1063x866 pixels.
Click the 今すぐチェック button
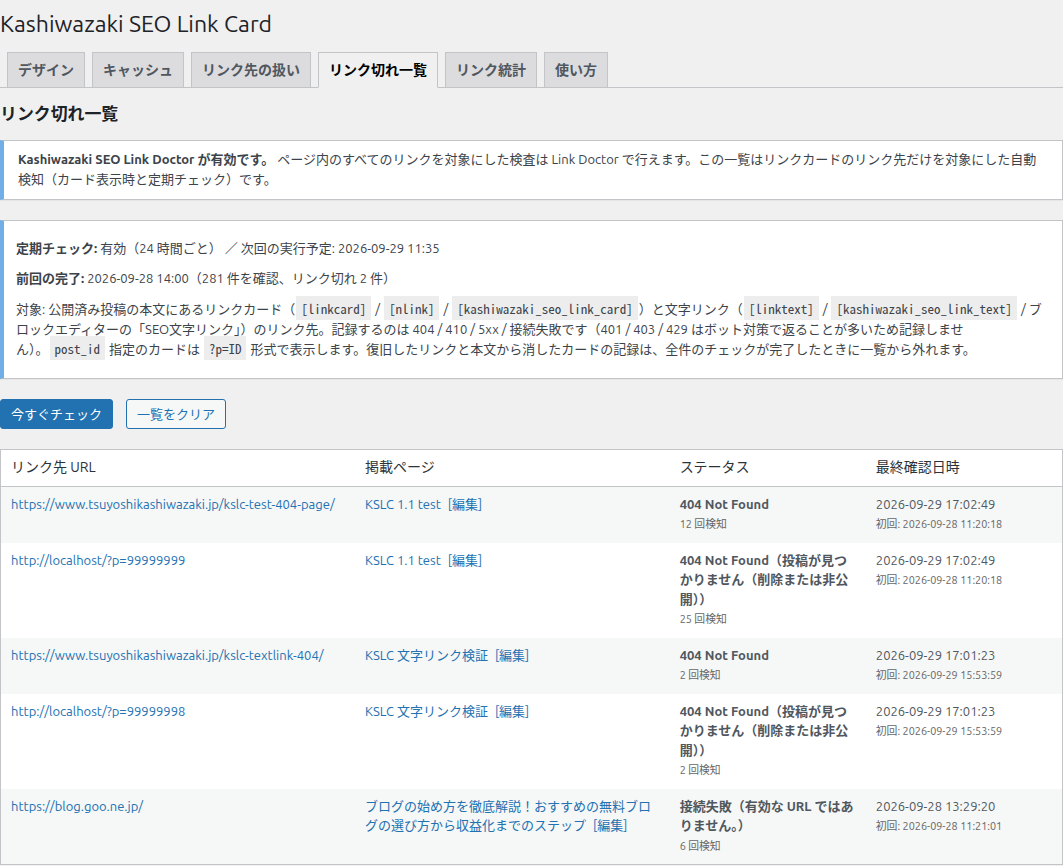pyautogui.click(x=56, y=414)
